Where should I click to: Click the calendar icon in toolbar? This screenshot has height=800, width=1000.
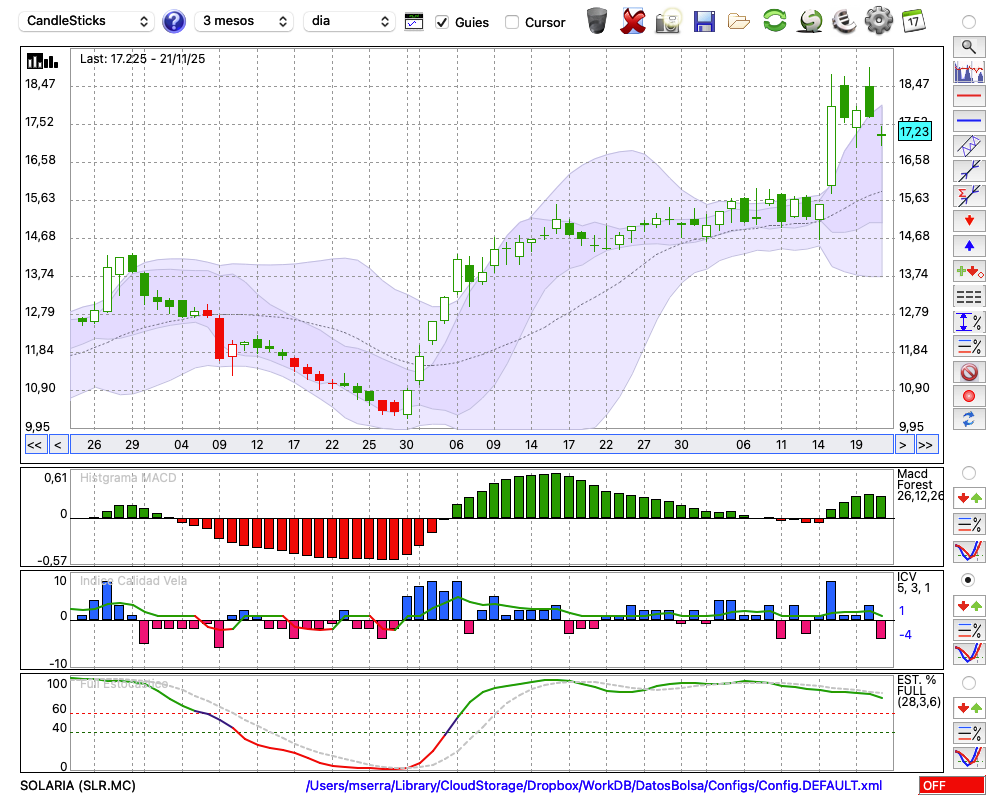coord(913,21)
